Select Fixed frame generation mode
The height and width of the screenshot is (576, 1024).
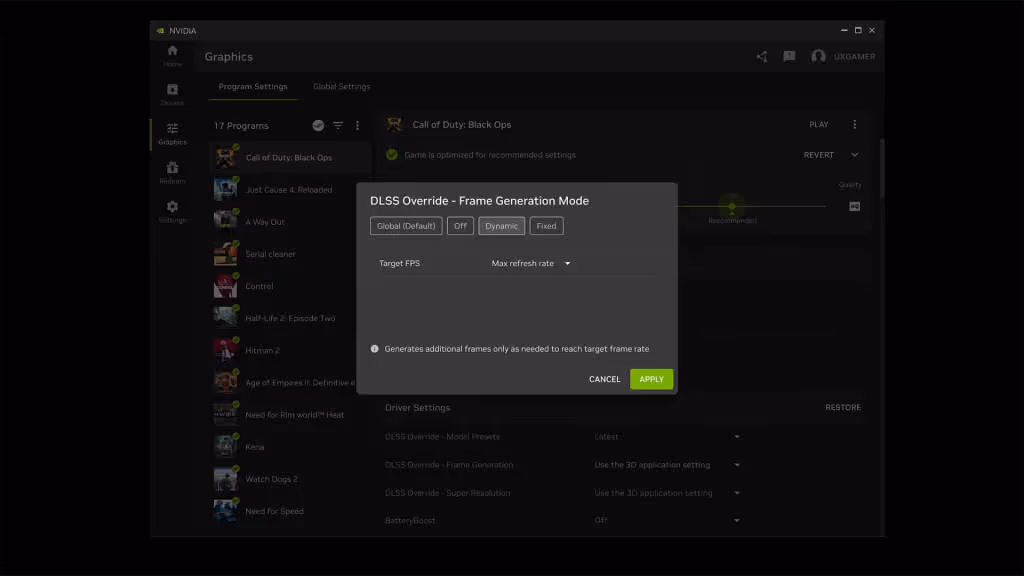[x=546, y=226]
